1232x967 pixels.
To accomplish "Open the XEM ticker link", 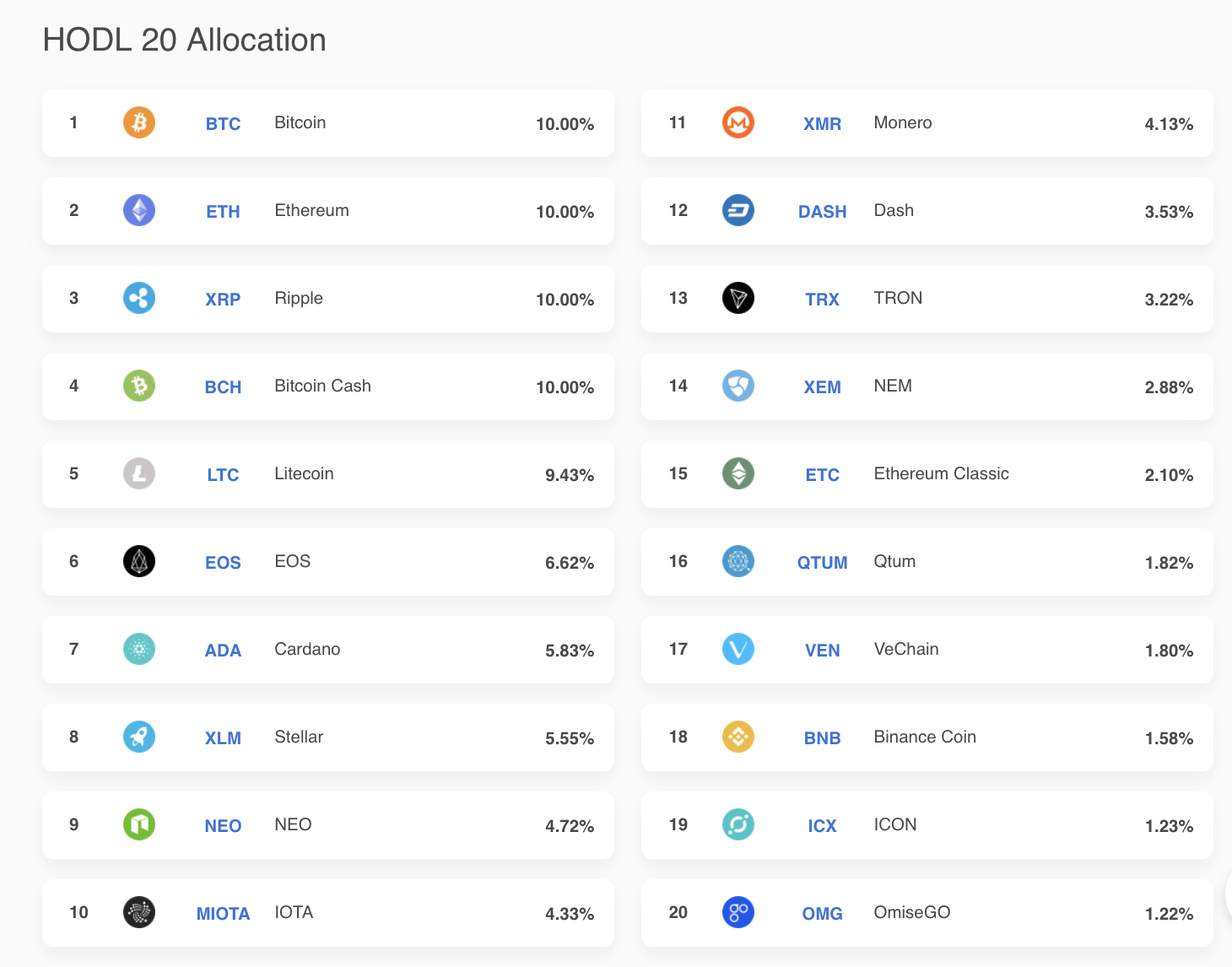I will point(822,387).
